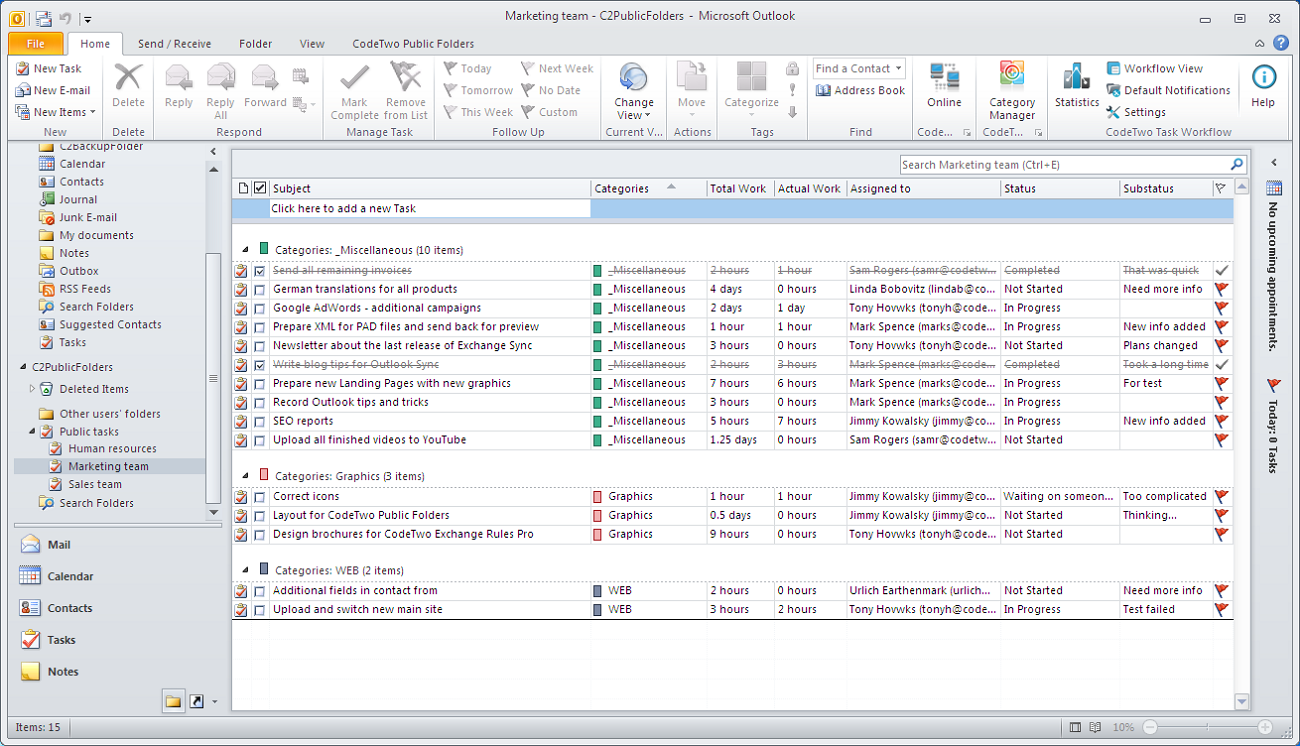Screen dimensions: 1300x746
Task: Collapse the Public tasks folder tree
Action: click(x=31, y=432)
